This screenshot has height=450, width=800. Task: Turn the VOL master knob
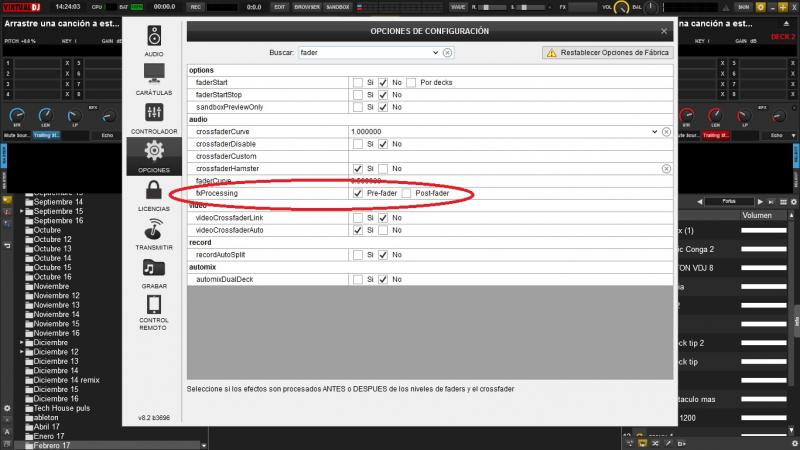coord(621,7)
